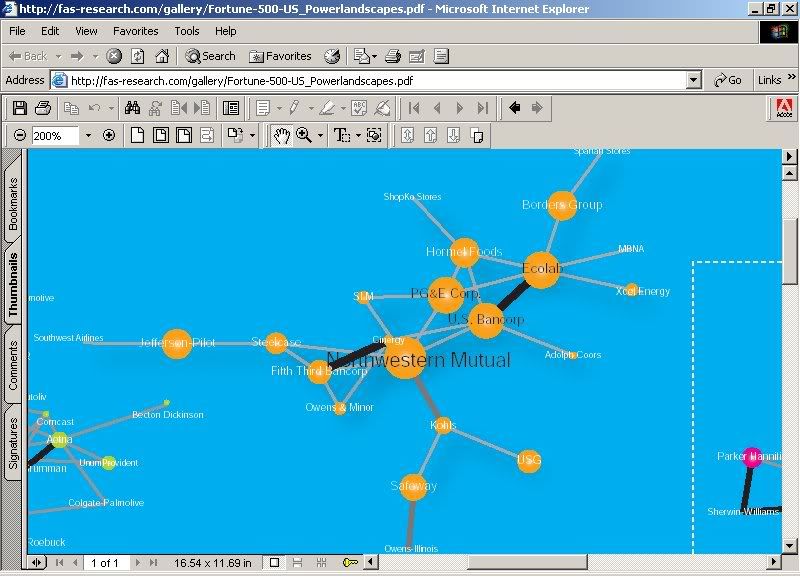This screenshot has width=800, height=578.
Task: Expand the text select tool options arrow
Action: click(x=358, y=135)
